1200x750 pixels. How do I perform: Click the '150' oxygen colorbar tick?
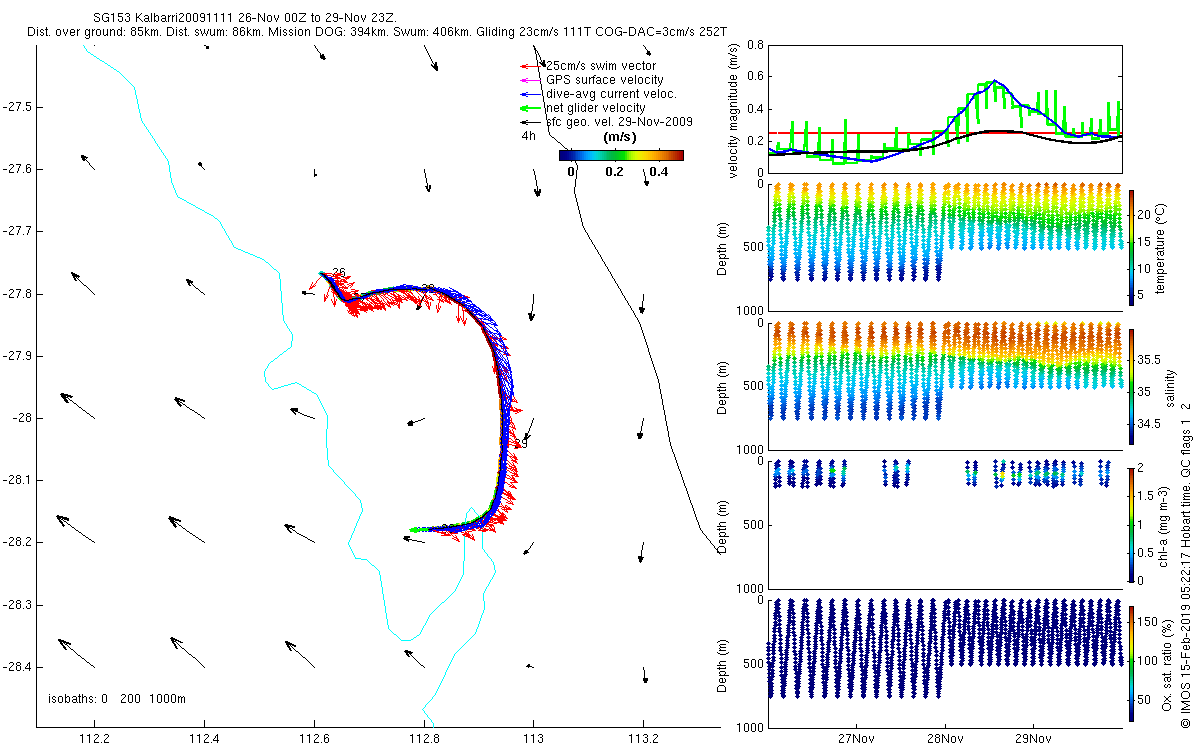pos(1148,622)
